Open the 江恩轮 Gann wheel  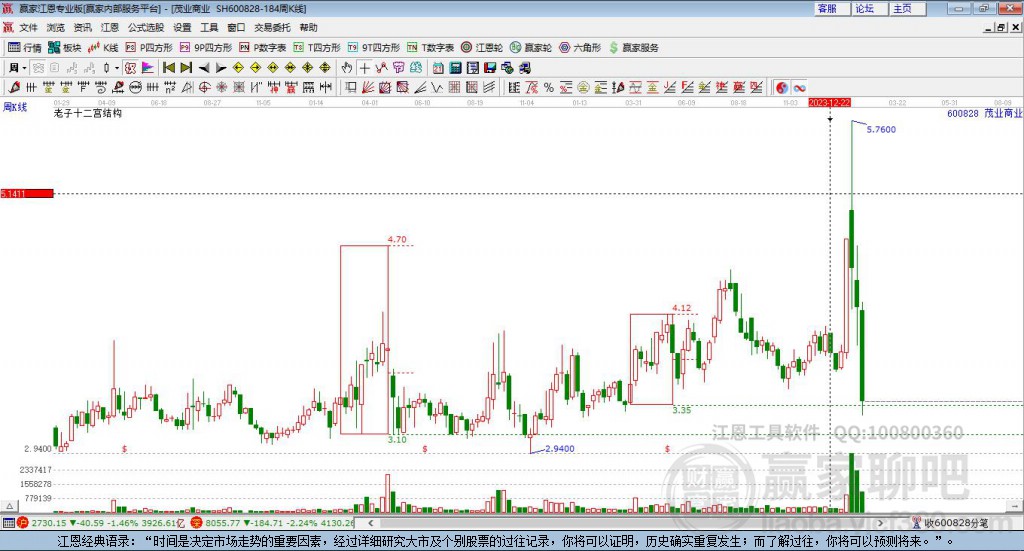tap(482, 48)
